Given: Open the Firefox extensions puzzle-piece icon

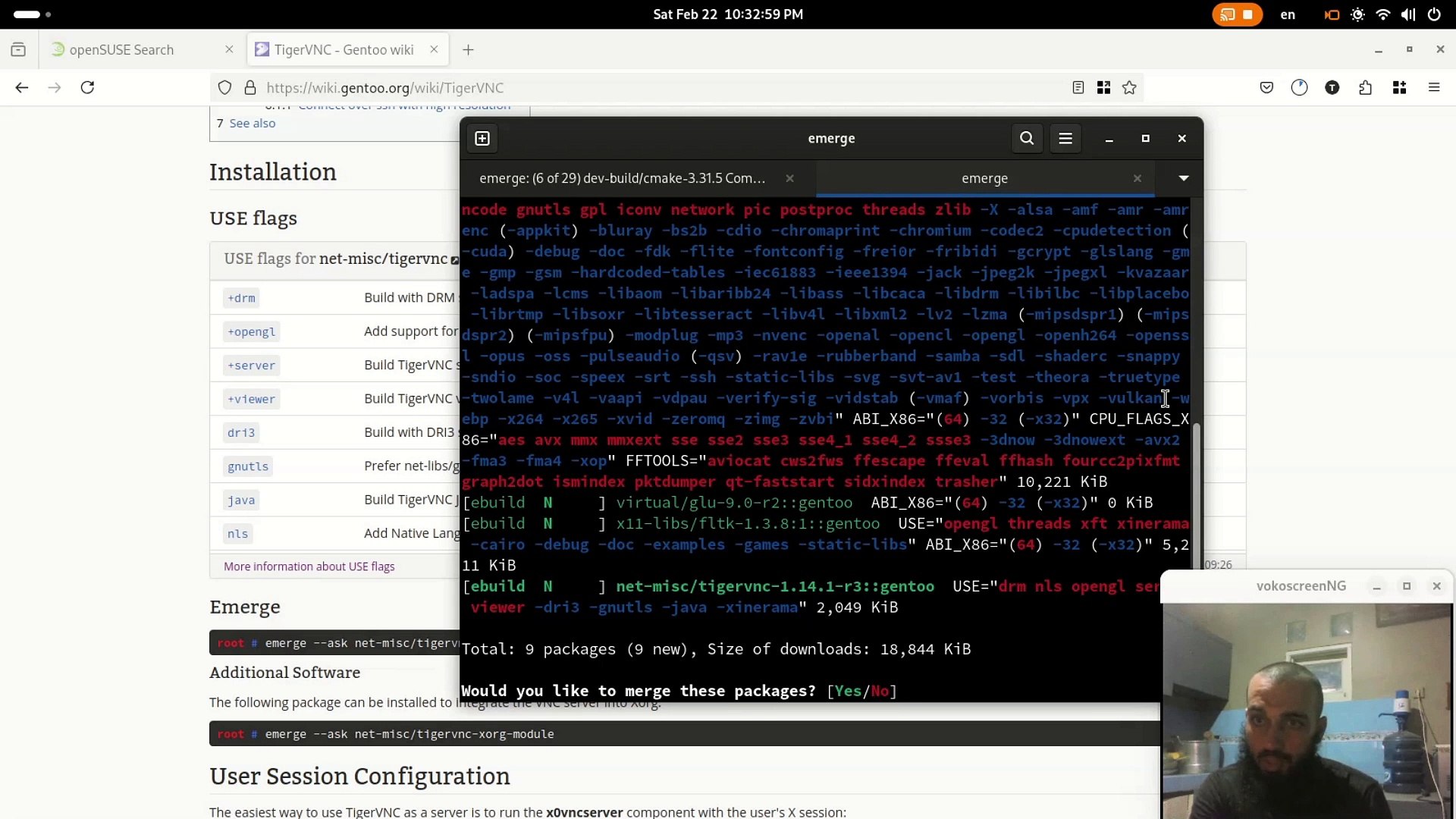Looking at the screenshot, I should click(x=1365, y=87).
